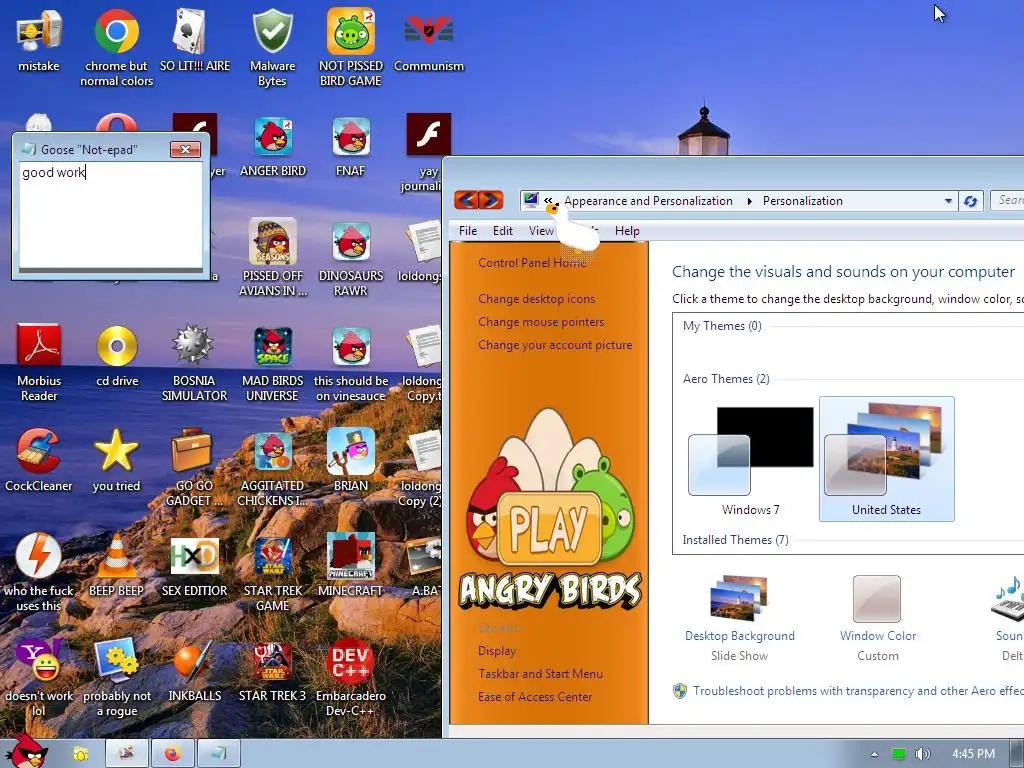Launch the Morbius Reader icon
1024x768 pixels.
39,362
